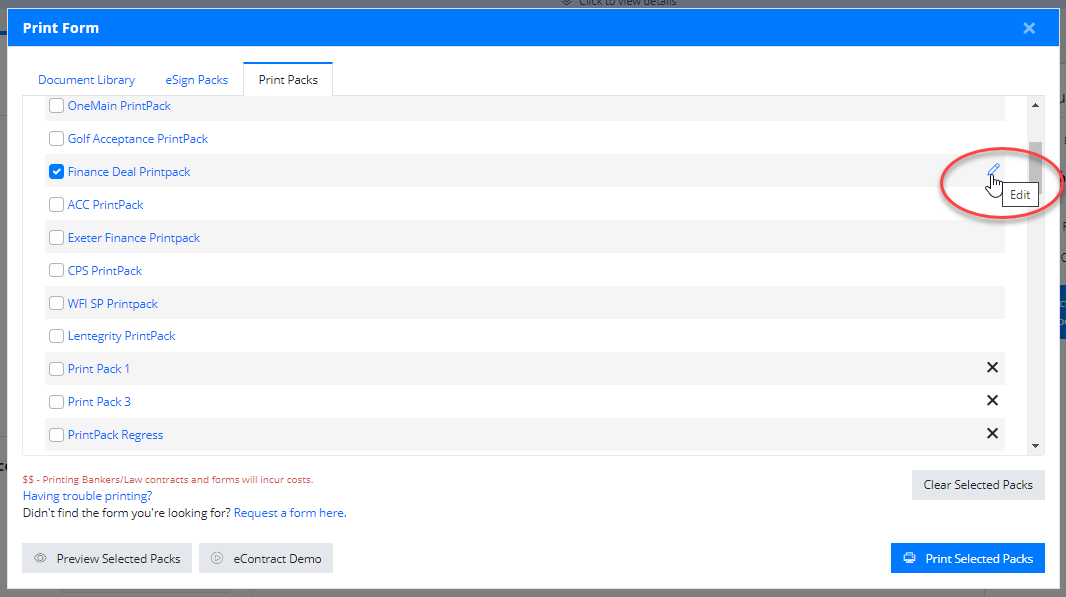Click the printer icon on Print Selected Packs
This screenshot has width=1066, height=597.
coord(910,558)
